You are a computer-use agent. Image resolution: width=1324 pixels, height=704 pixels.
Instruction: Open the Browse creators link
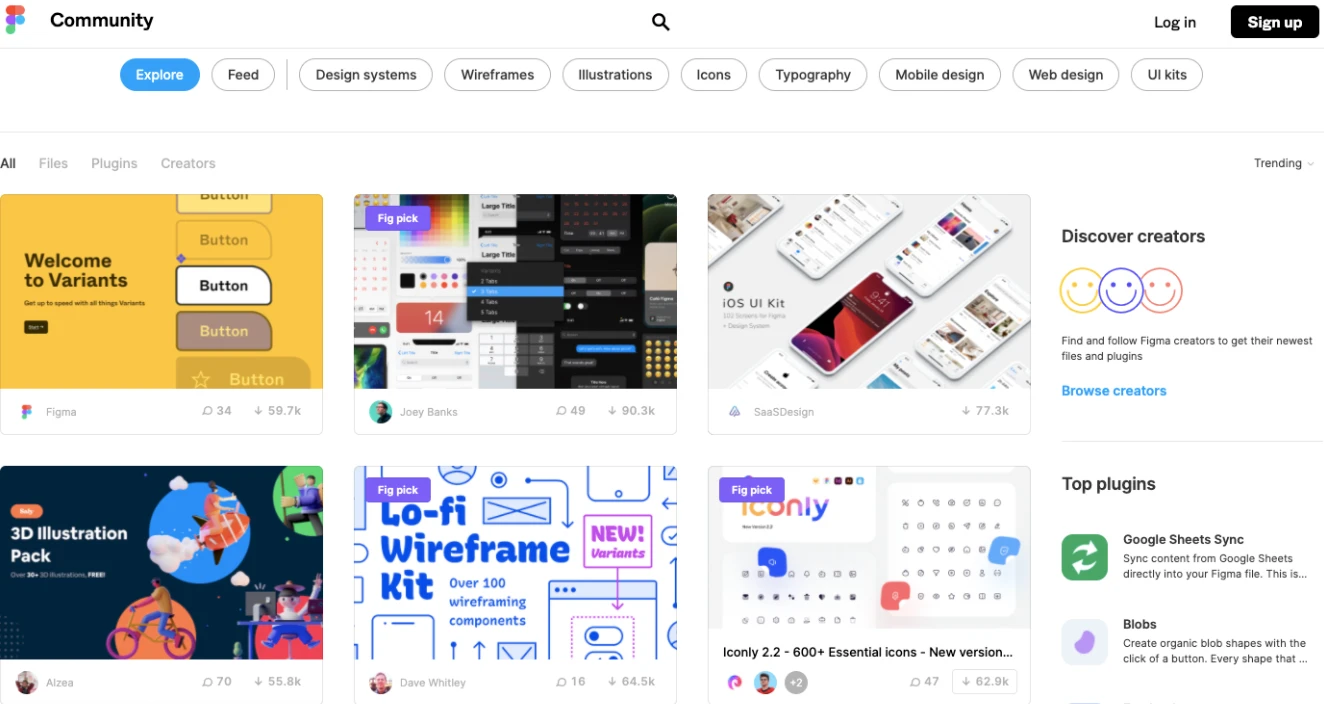point(1113,390)
